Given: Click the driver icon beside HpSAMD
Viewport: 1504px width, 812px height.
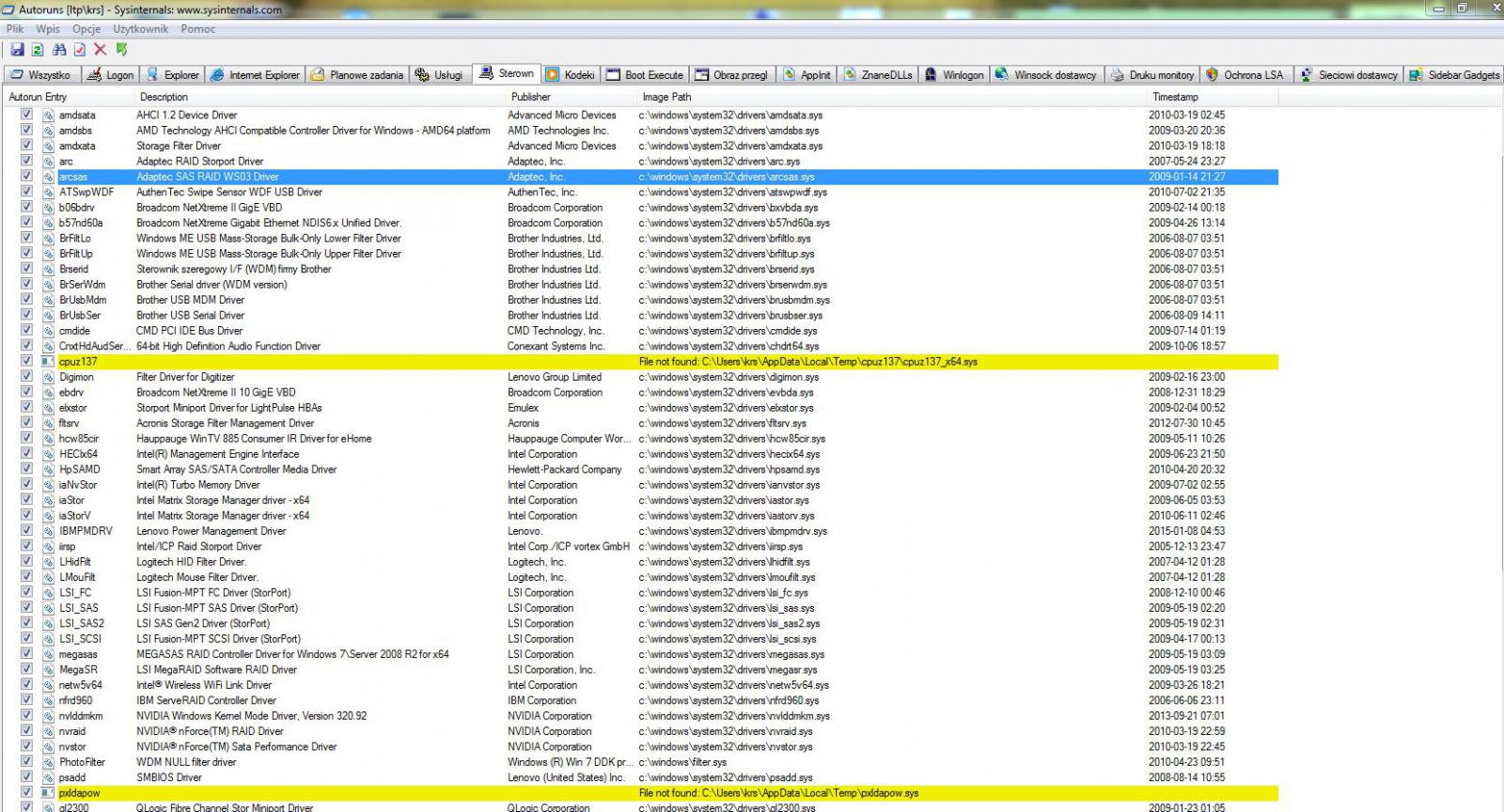Looking at the screenshot, I should (48, 469).
